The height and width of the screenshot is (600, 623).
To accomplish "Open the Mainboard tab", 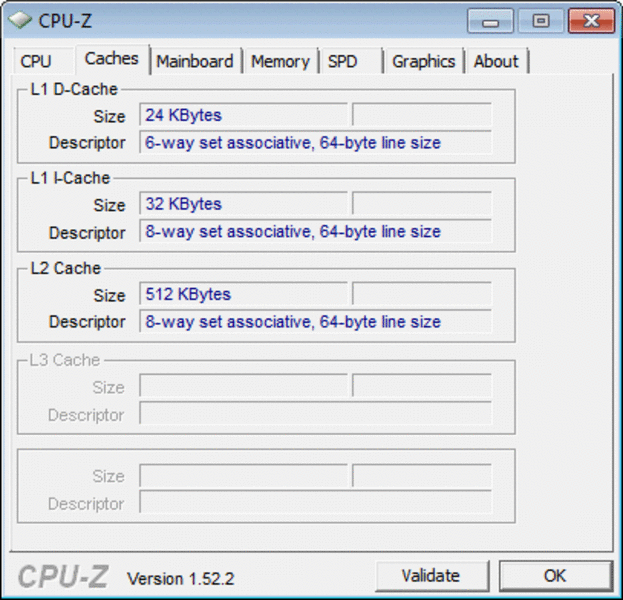I will click(195, 62).
